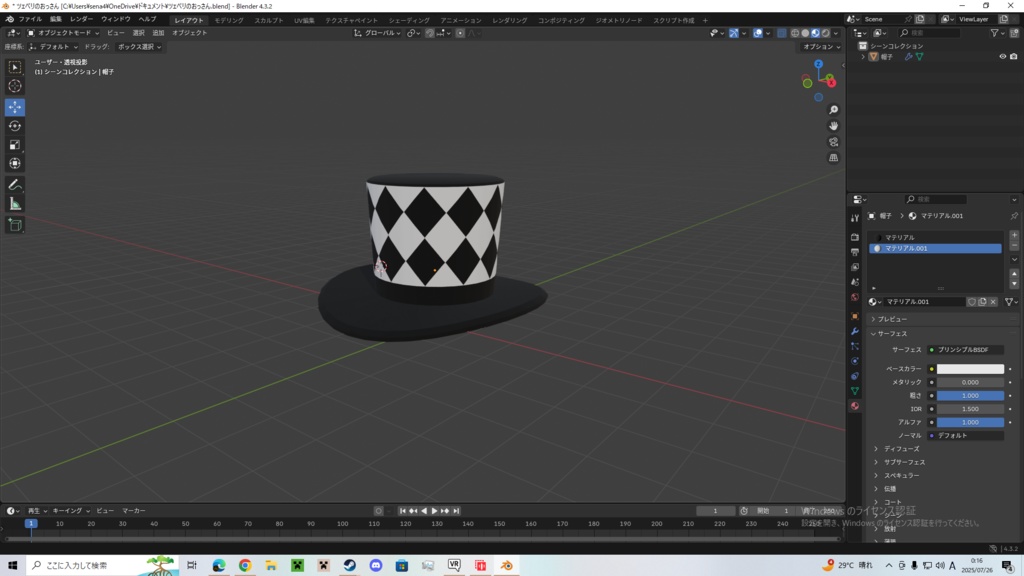Expand the ディフューズ subpanel
This screenshot has width=1024, height=576.
901,449
